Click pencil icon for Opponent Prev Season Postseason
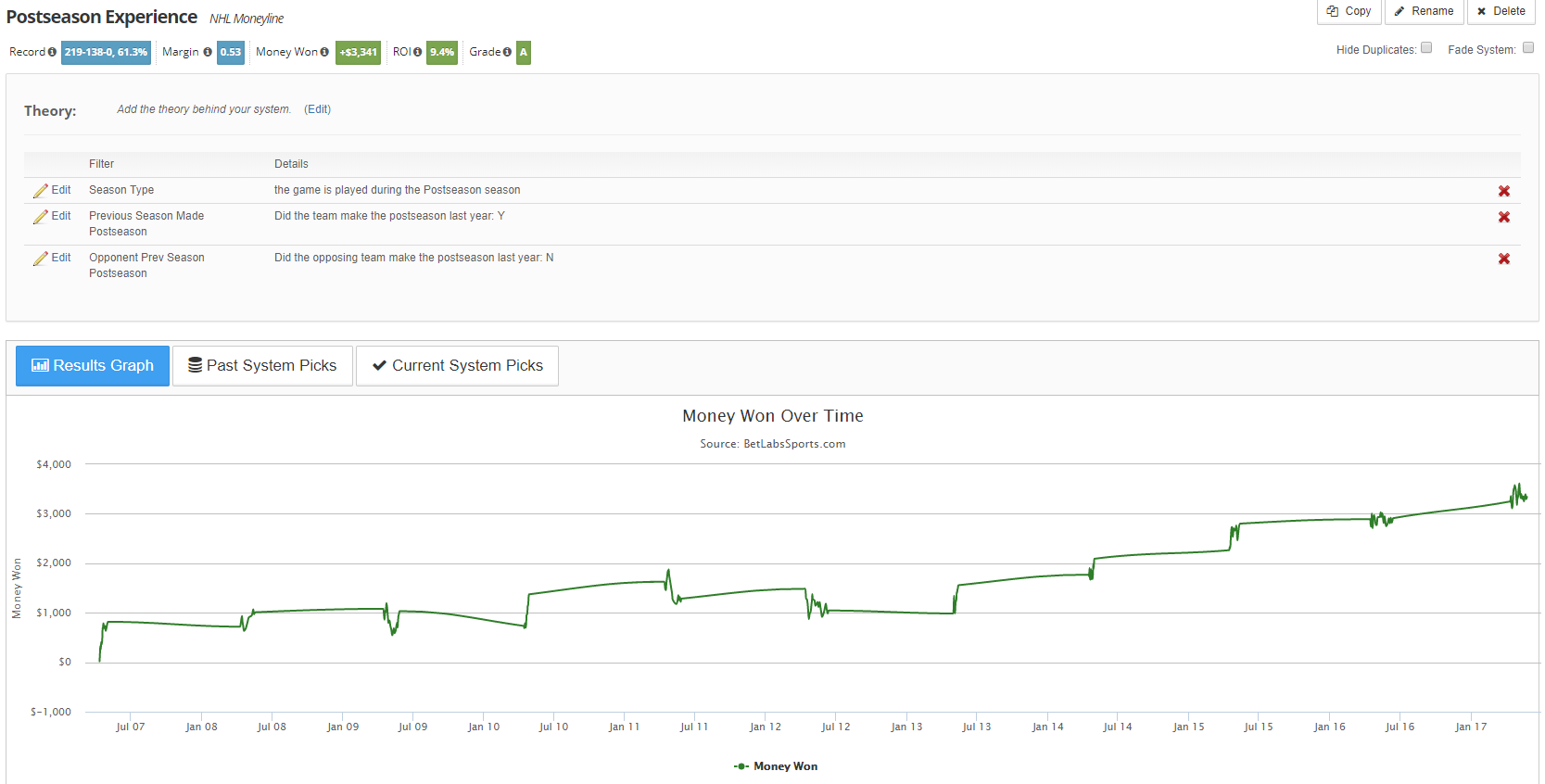The height and width of the screenshot is (784, 1545). [x=40, y=259]
